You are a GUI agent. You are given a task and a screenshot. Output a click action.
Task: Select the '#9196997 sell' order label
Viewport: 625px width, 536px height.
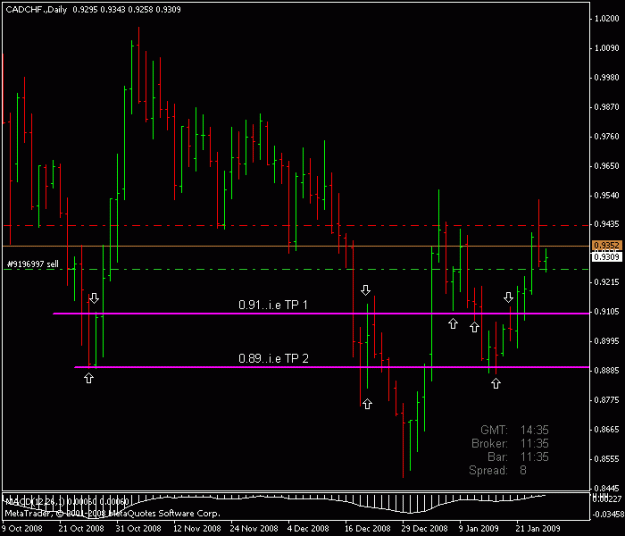(x=33, y=264)
